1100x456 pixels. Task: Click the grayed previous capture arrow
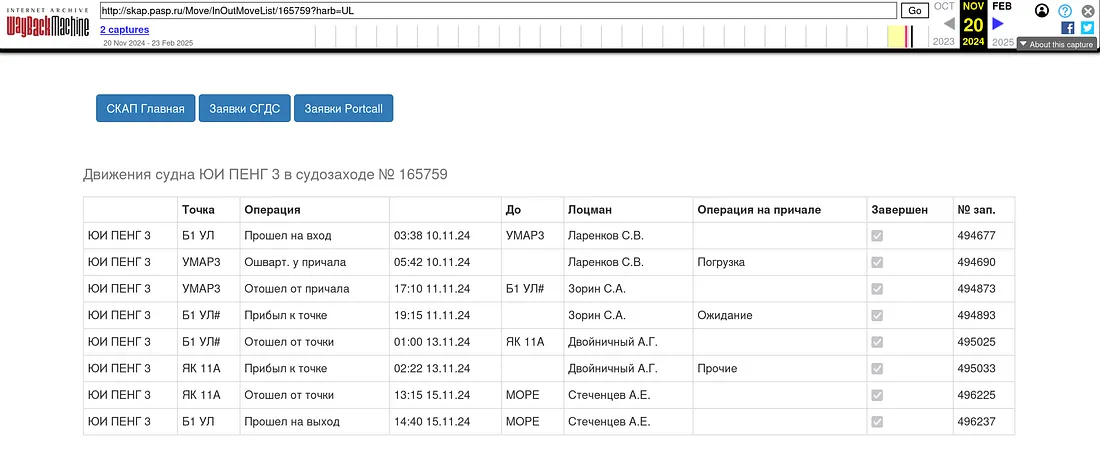(x=949, y=23)
